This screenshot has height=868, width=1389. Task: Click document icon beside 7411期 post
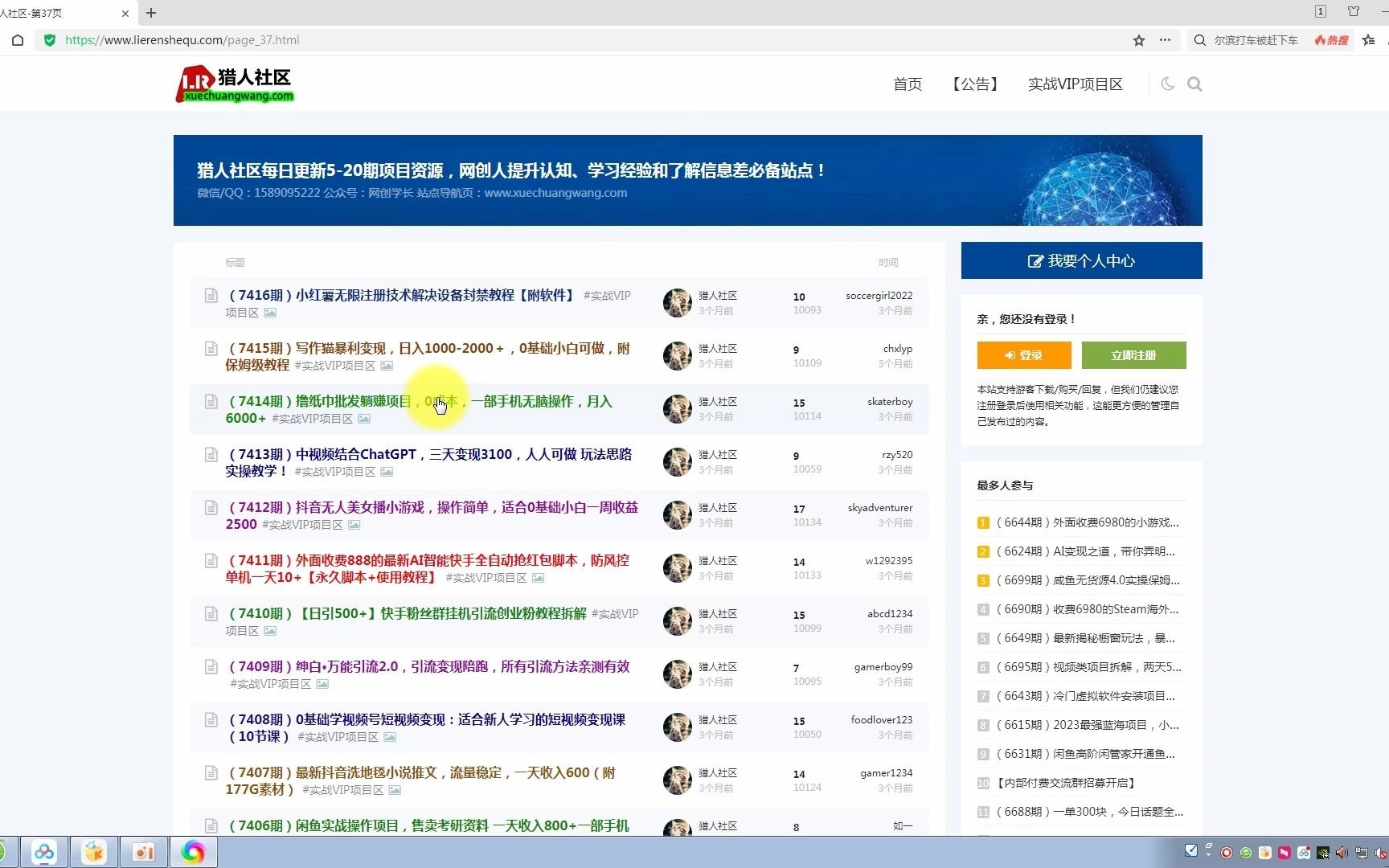pos(211,560)
